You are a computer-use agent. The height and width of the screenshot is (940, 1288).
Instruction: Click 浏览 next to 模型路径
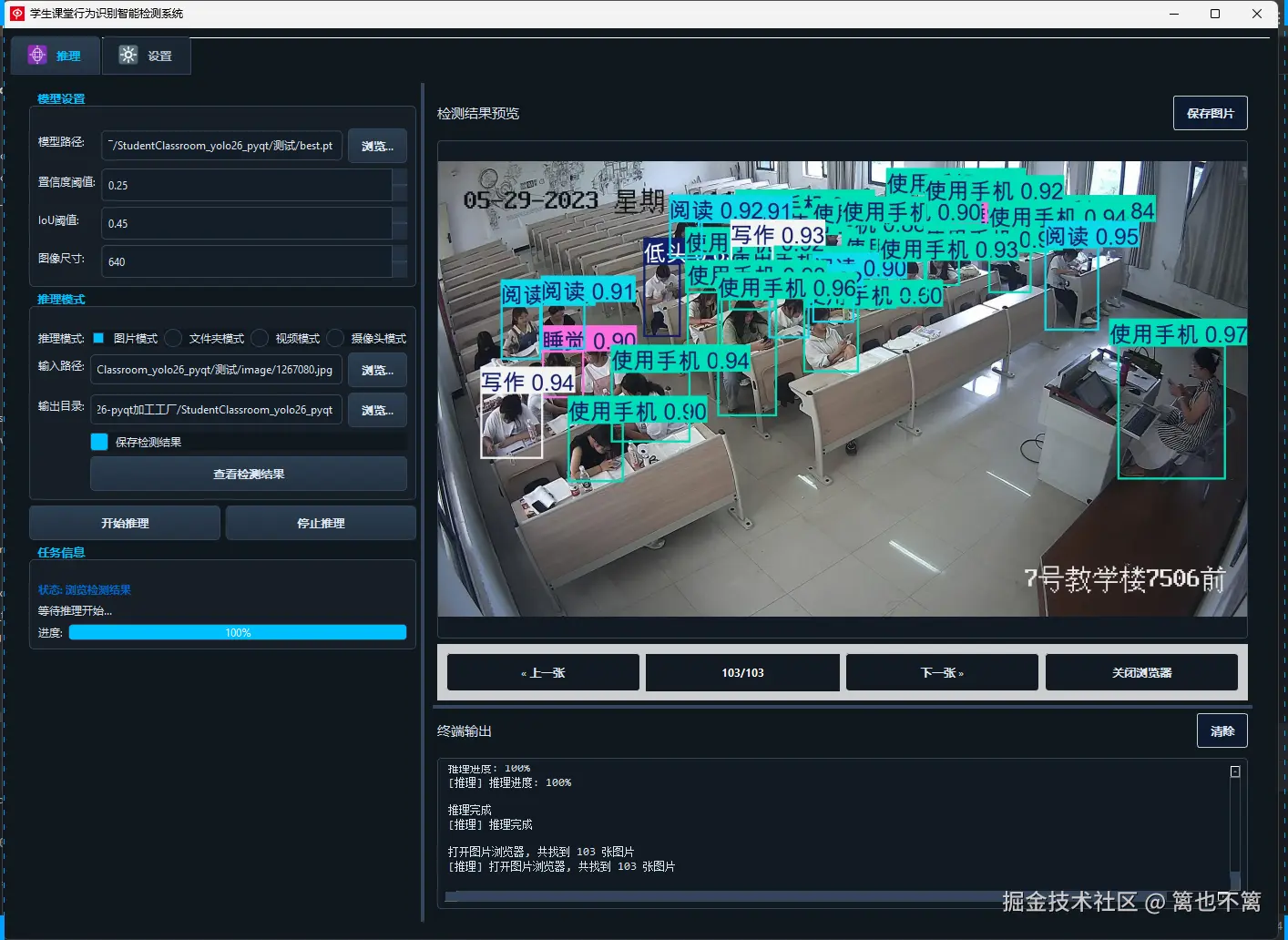coord(376,146)
